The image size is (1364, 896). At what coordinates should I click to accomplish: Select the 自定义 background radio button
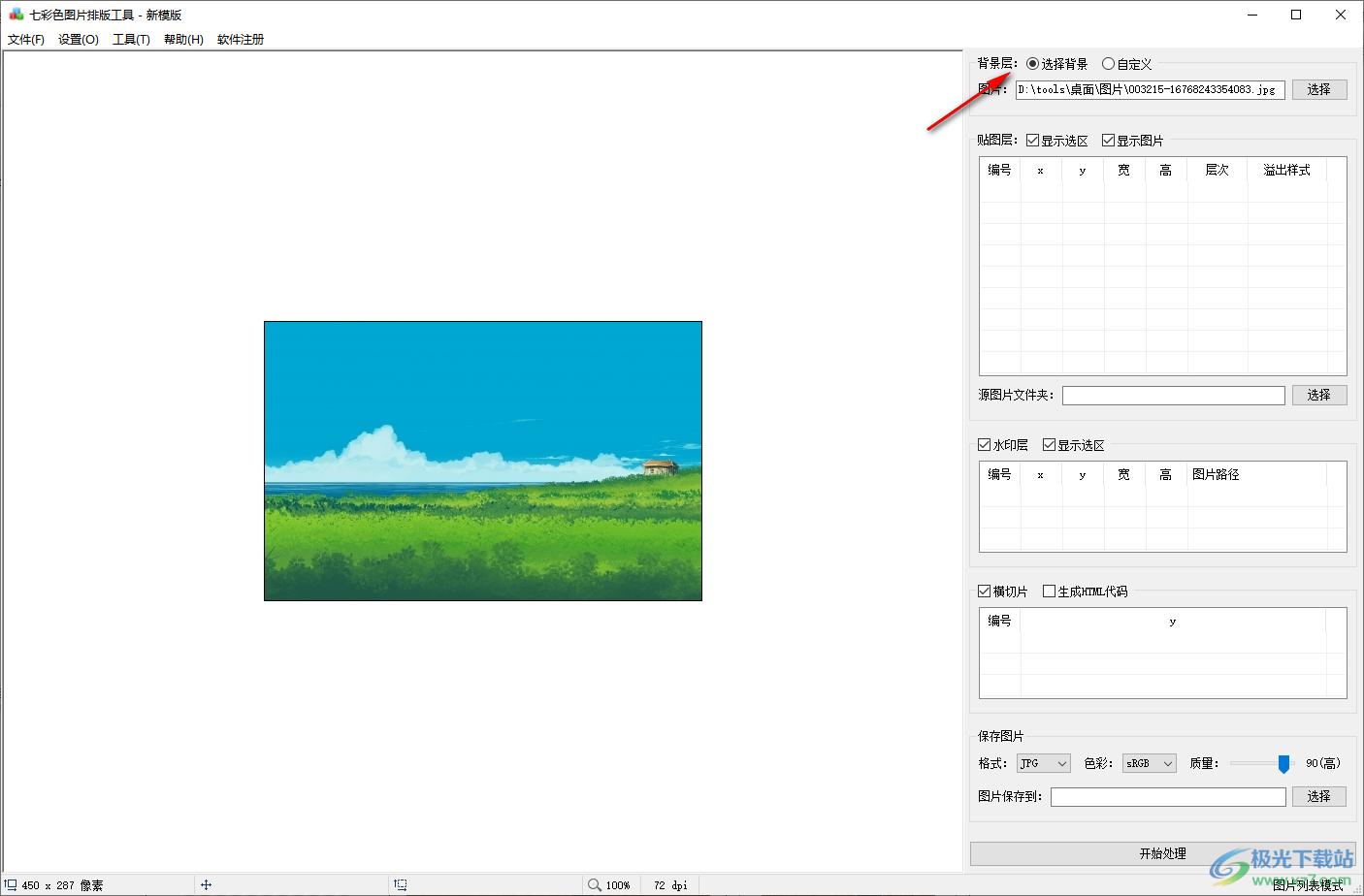[1109, 64]
